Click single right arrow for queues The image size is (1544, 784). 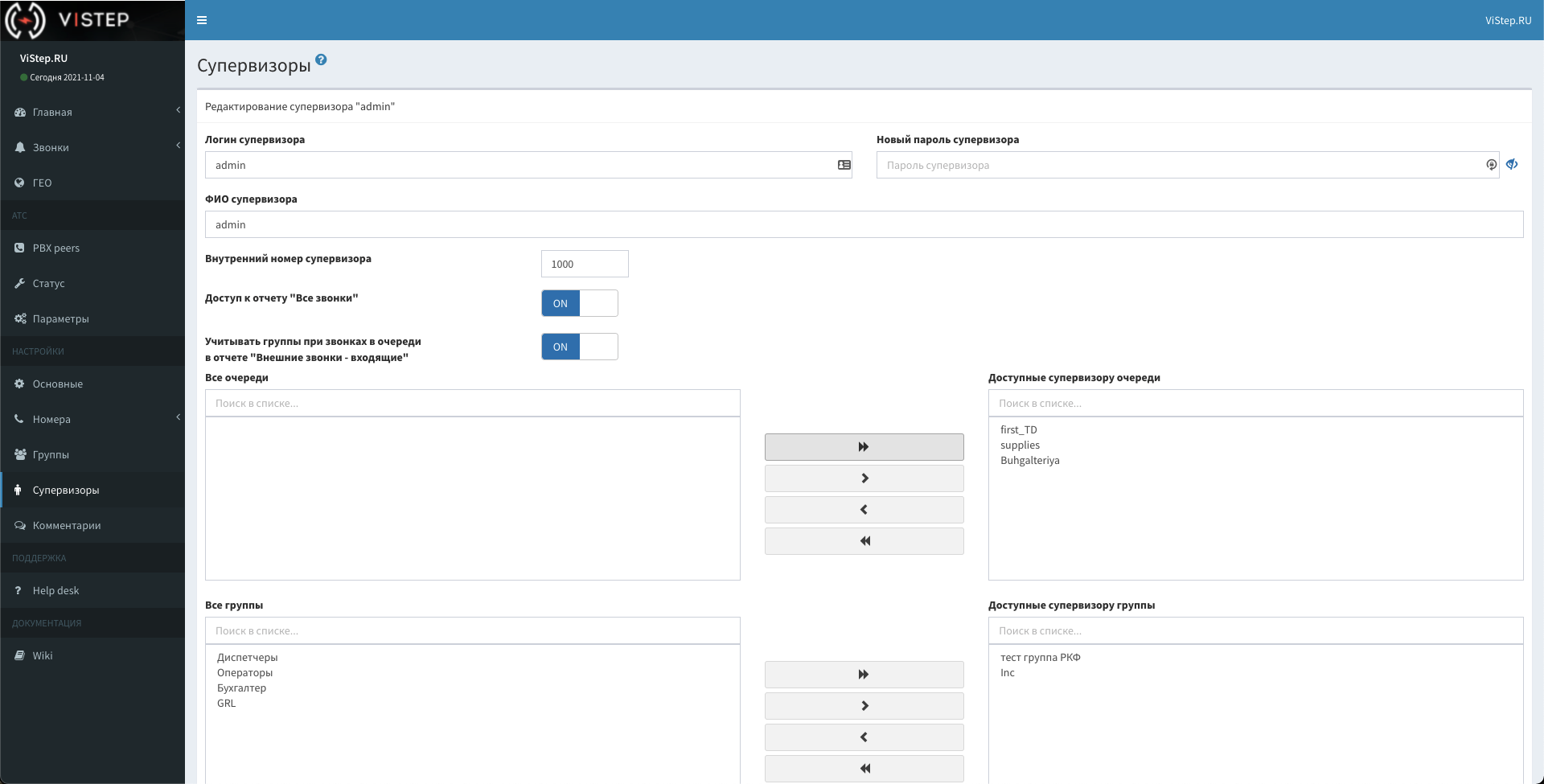pos(864,478)
